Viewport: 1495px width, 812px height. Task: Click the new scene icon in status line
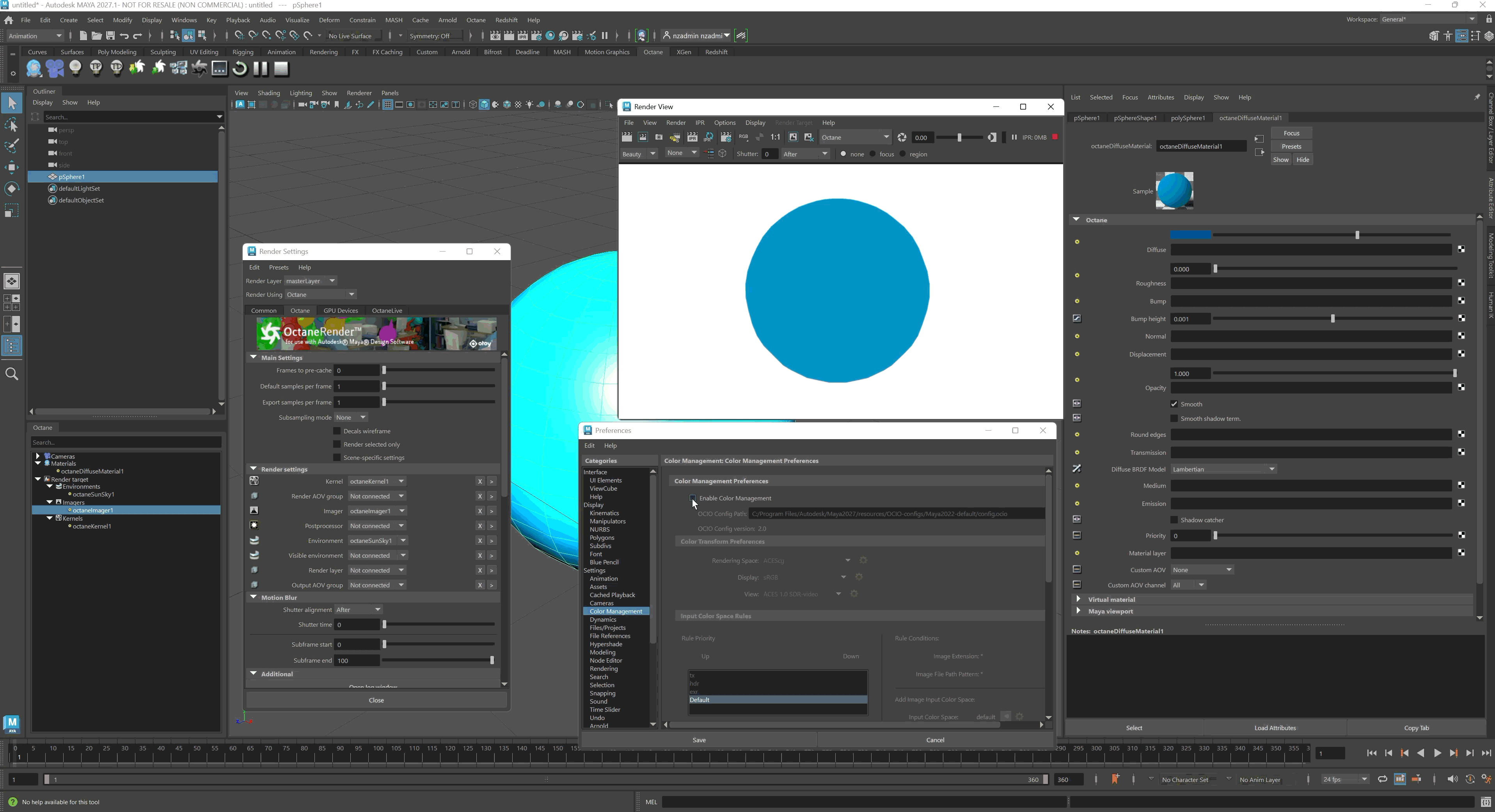tap(83, 36)
